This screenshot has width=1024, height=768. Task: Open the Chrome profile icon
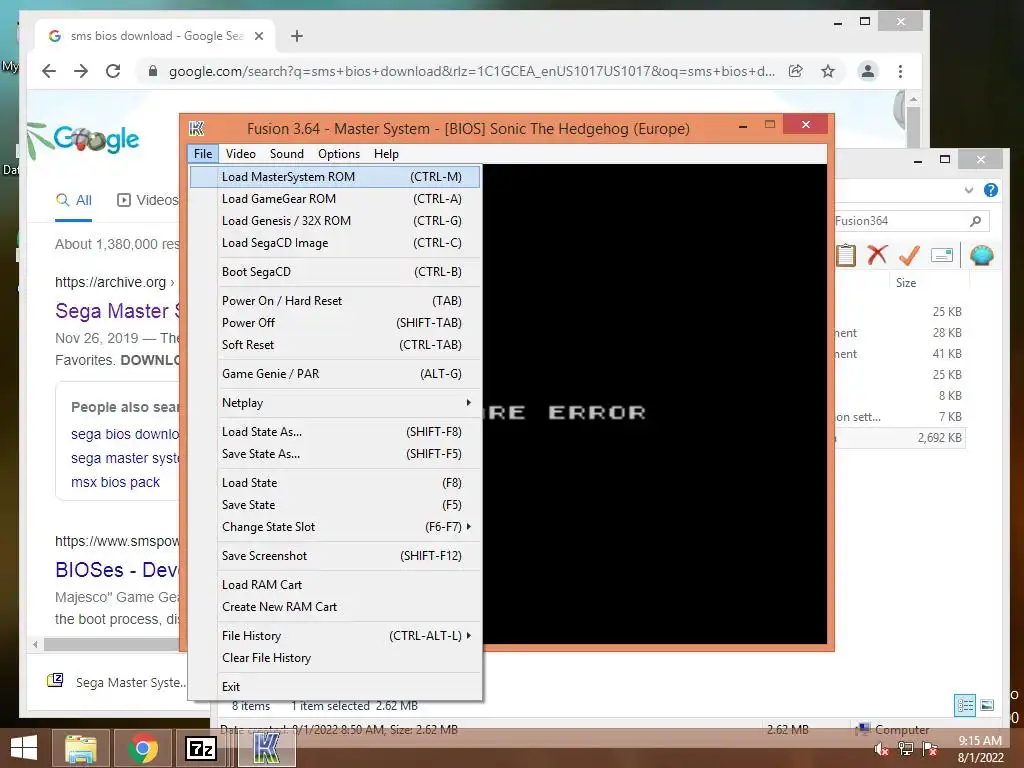pyautogui.click(x=868, y=71)
